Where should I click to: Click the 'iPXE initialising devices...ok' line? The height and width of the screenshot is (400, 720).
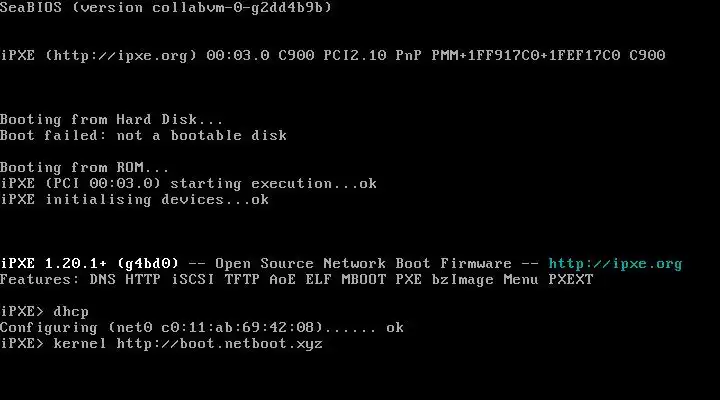[x=134, y=200]
